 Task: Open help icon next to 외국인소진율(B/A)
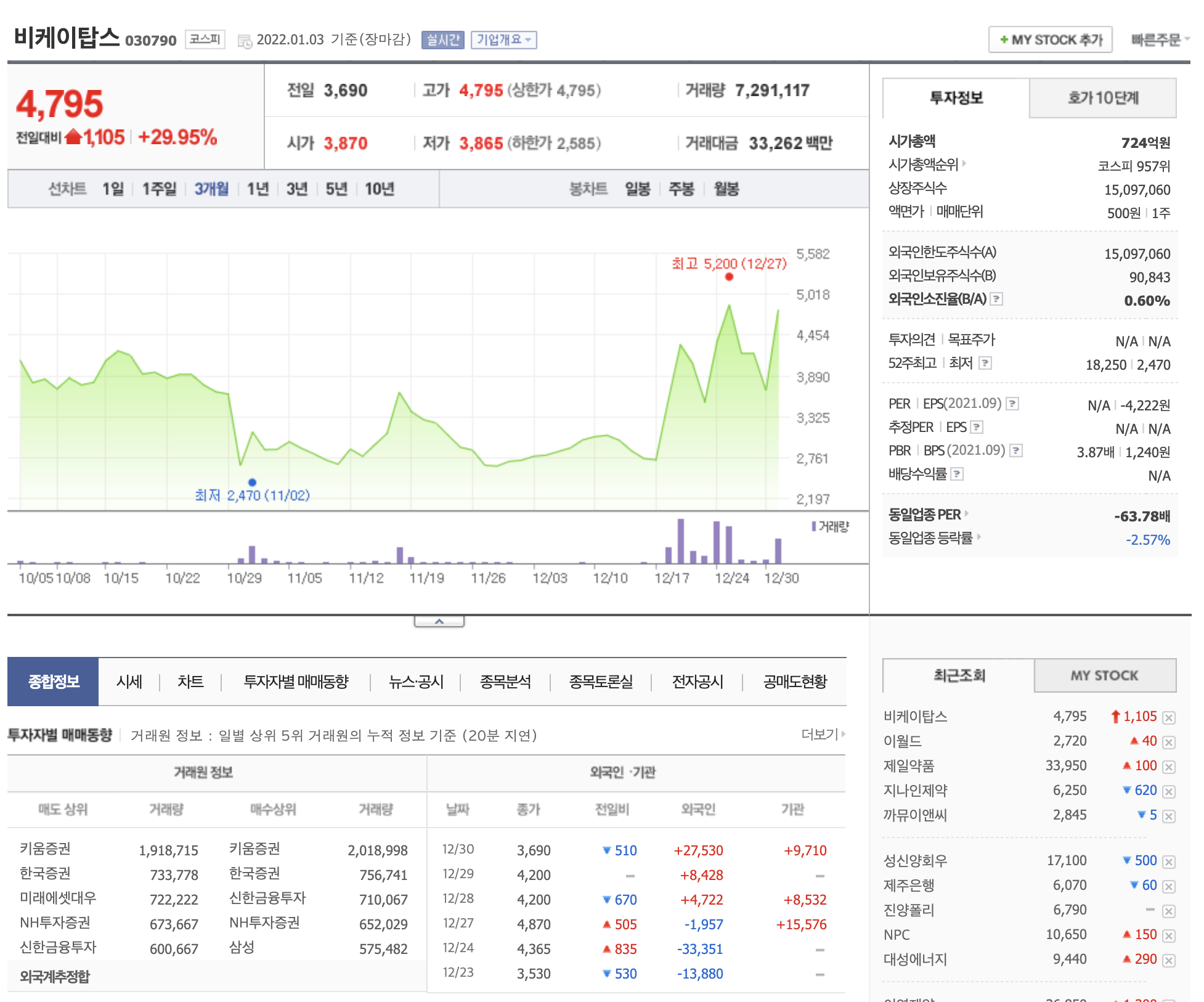tap(996, 299)
